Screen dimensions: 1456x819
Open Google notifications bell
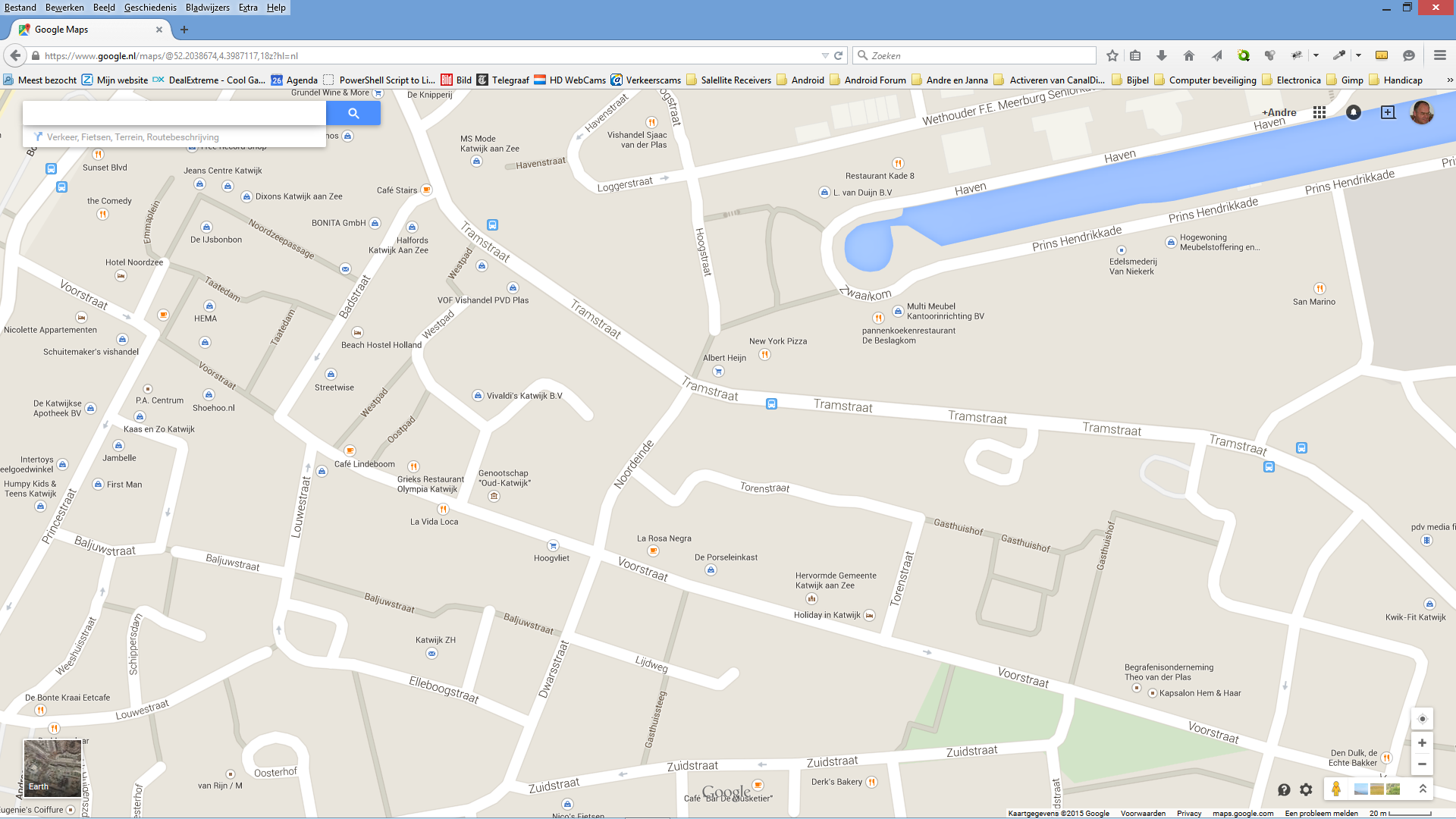(x=1353, y=112)
